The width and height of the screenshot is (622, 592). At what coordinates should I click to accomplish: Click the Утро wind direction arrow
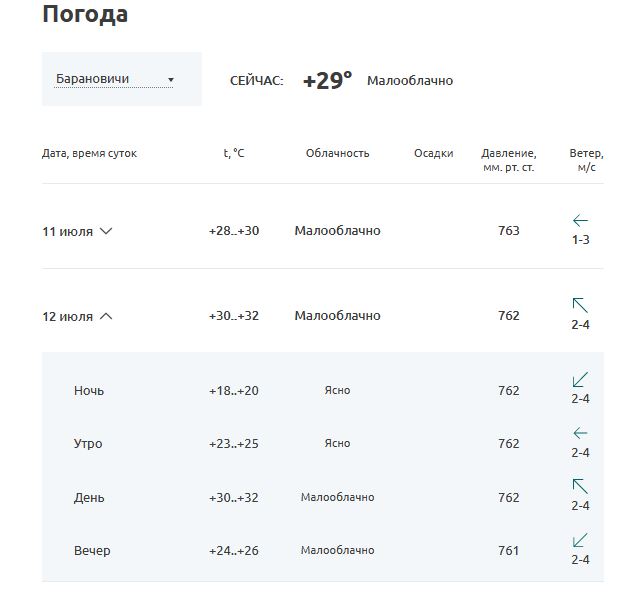(580, 433)
